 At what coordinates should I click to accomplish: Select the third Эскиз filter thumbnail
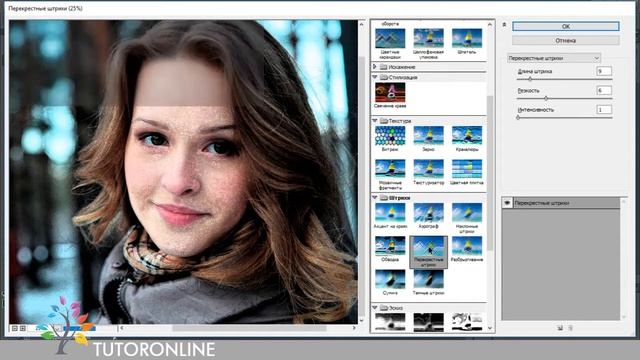coord(467,322)
